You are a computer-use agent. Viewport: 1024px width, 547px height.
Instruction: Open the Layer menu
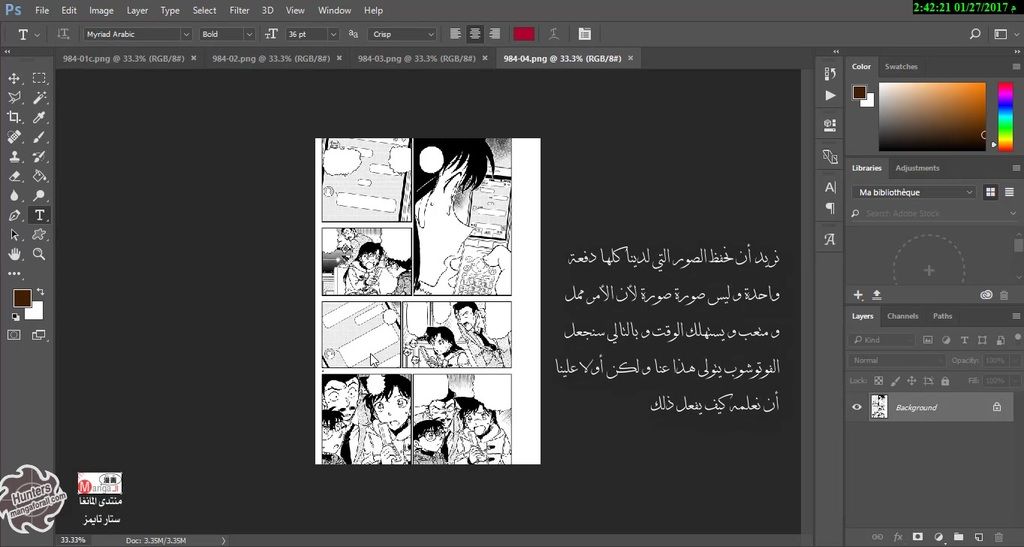click(x=136, y=10)
